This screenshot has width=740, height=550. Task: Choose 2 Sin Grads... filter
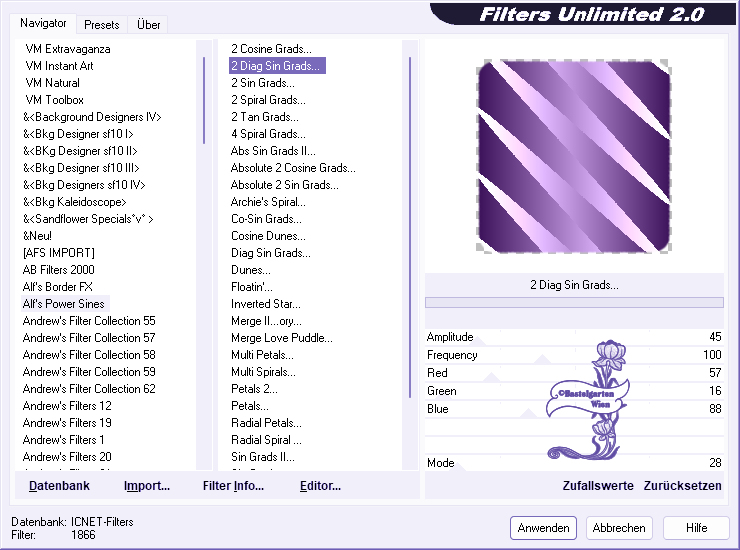click(x=263, y=83)
